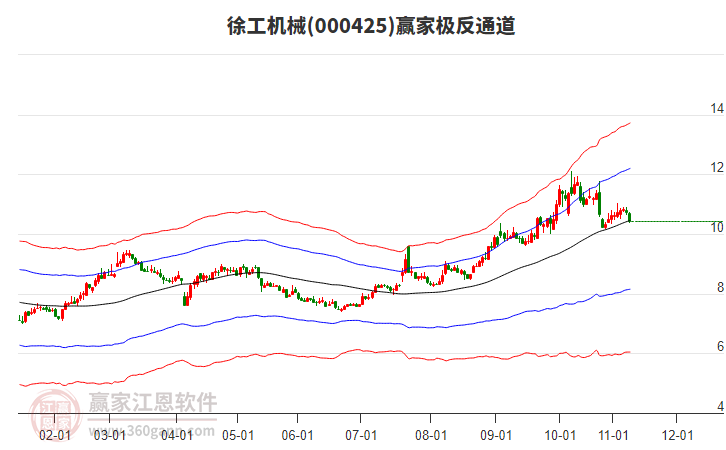Click the price axis value 4
This screenshot has height=450, width=726.
pyautogui.click(x=720, y=406)
